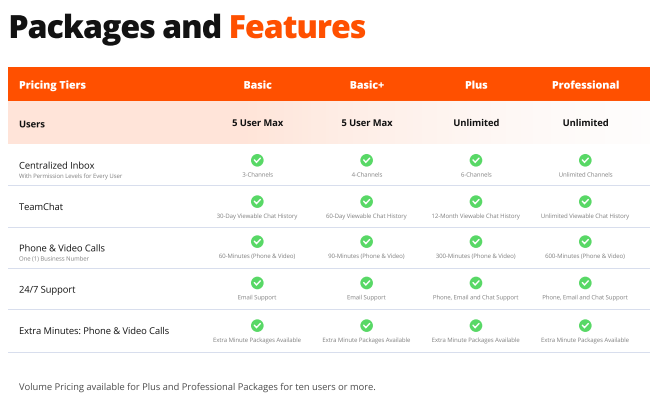Image resolution: width=665 pixels, height=409 pixels.
Task: Click the Basic Phone & Video Calls checkmark
Action: pyautogui.click(x=257, y=241)
